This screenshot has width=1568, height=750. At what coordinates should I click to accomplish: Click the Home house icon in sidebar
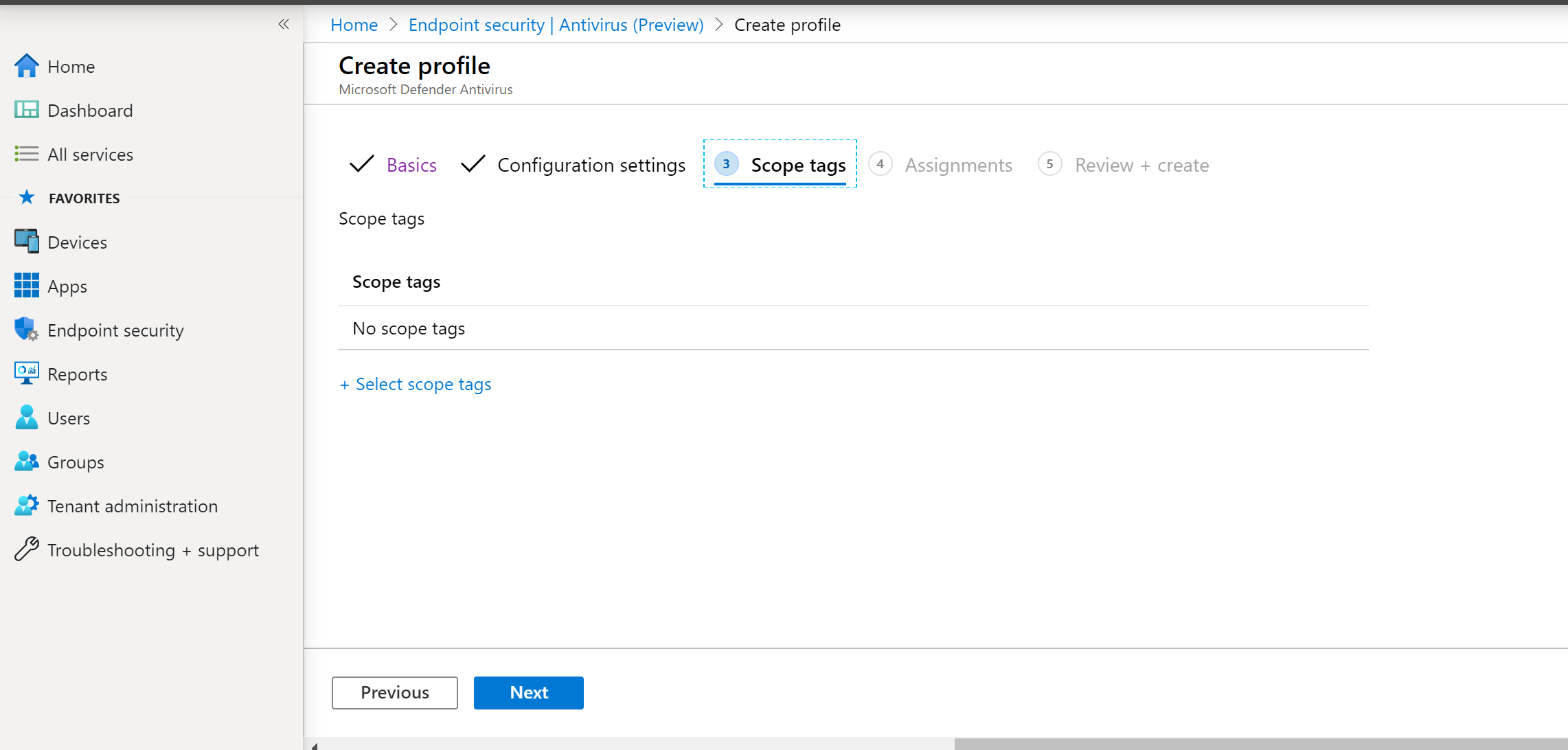tap(26, 67)
